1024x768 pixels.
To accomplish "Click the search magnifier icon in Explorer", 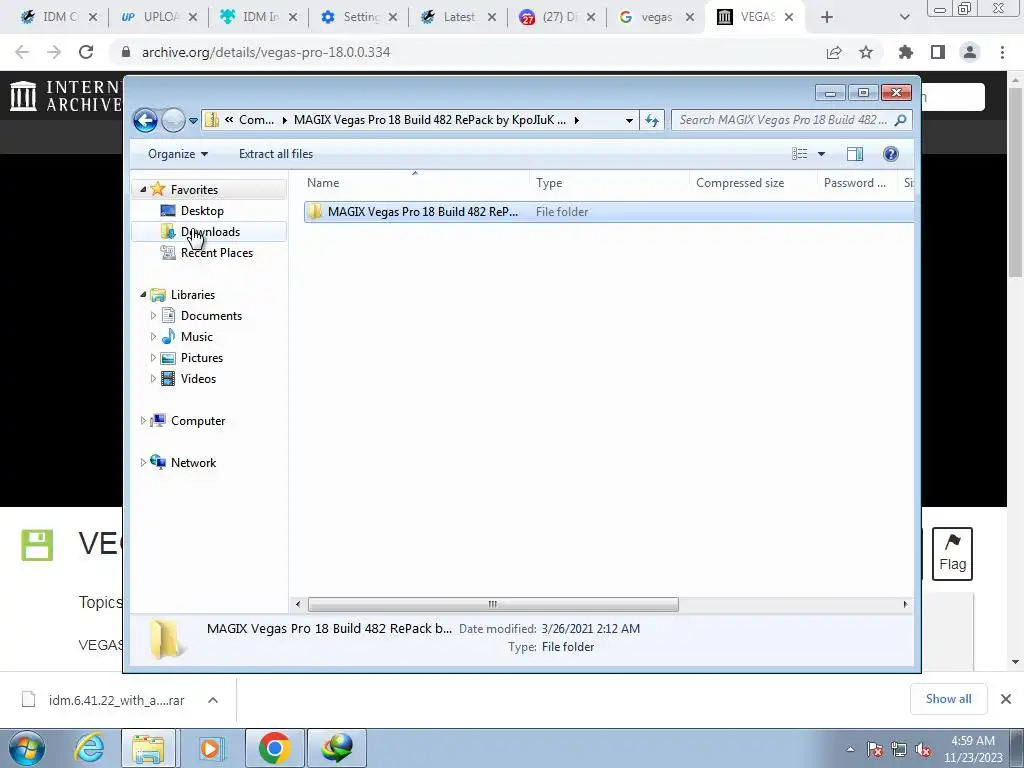I will (900, 120).
